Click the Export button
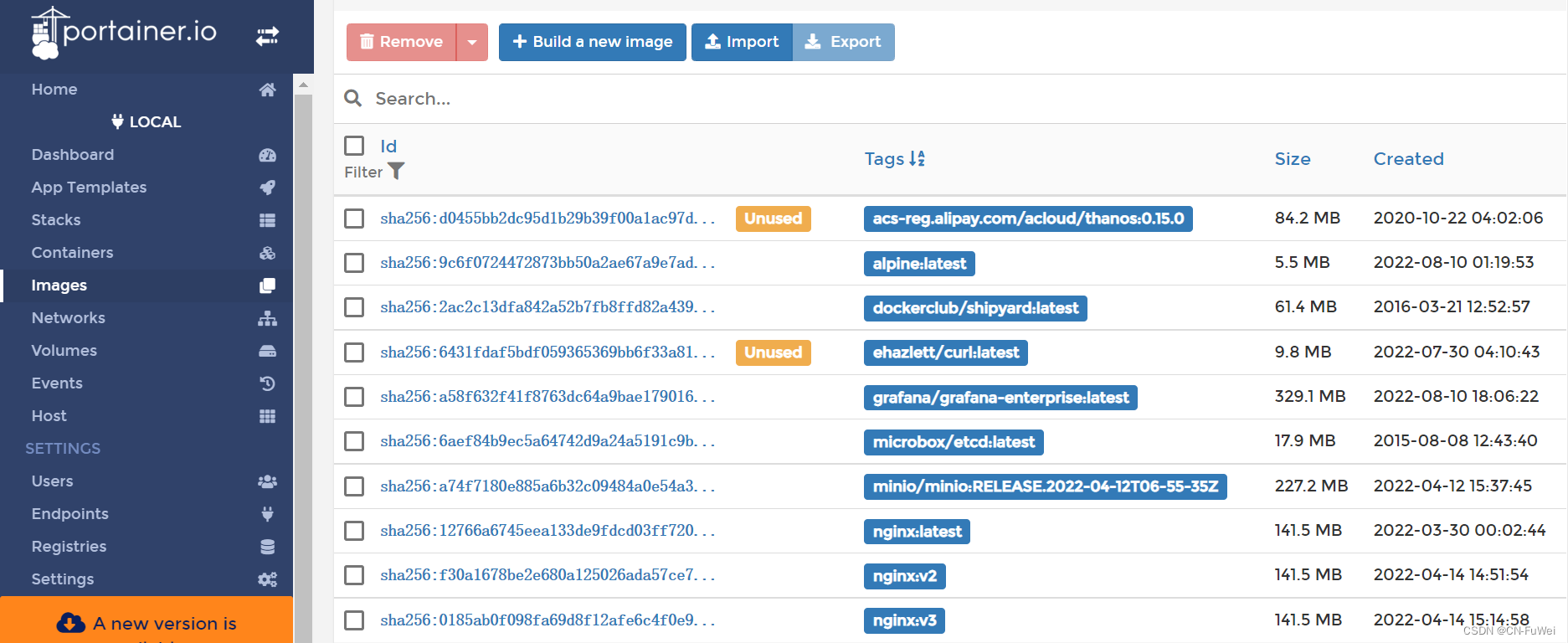The width and height of the screenshot is (1568, 643). [x=844, y=42]
